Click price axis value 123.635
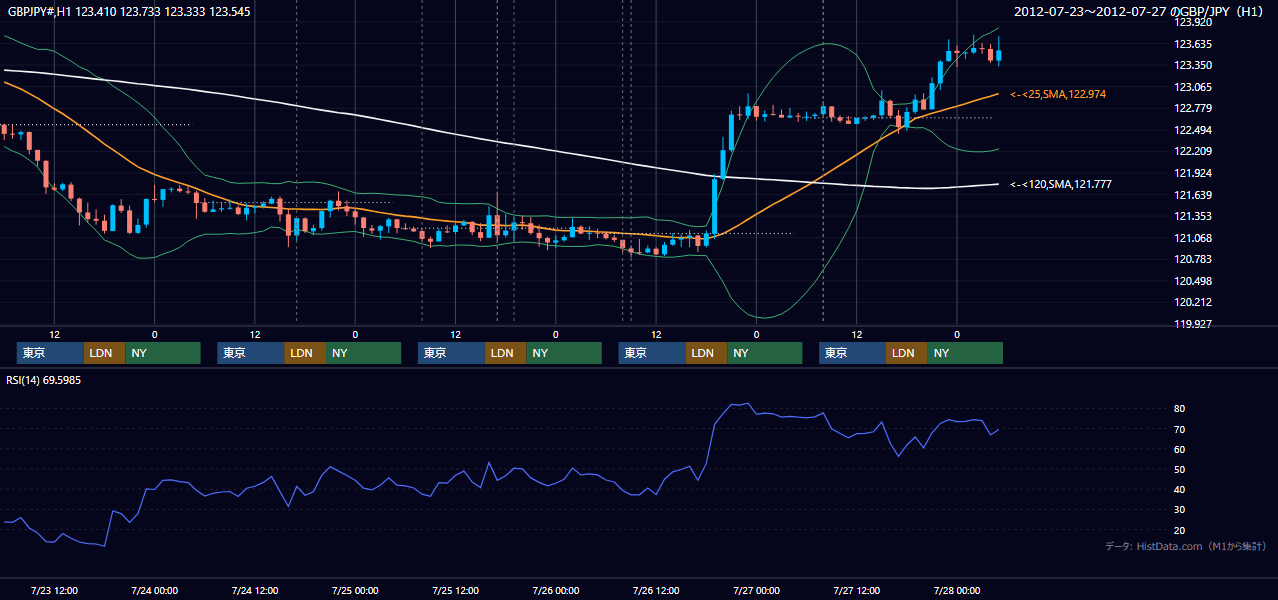Screen dimensions: 1278x600 (1194, 44)
